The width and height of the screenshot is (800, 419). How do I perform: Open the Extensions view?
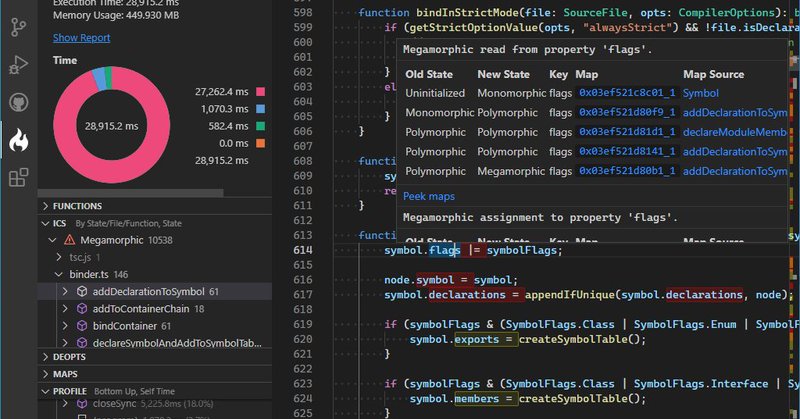[x=18, y=178]
